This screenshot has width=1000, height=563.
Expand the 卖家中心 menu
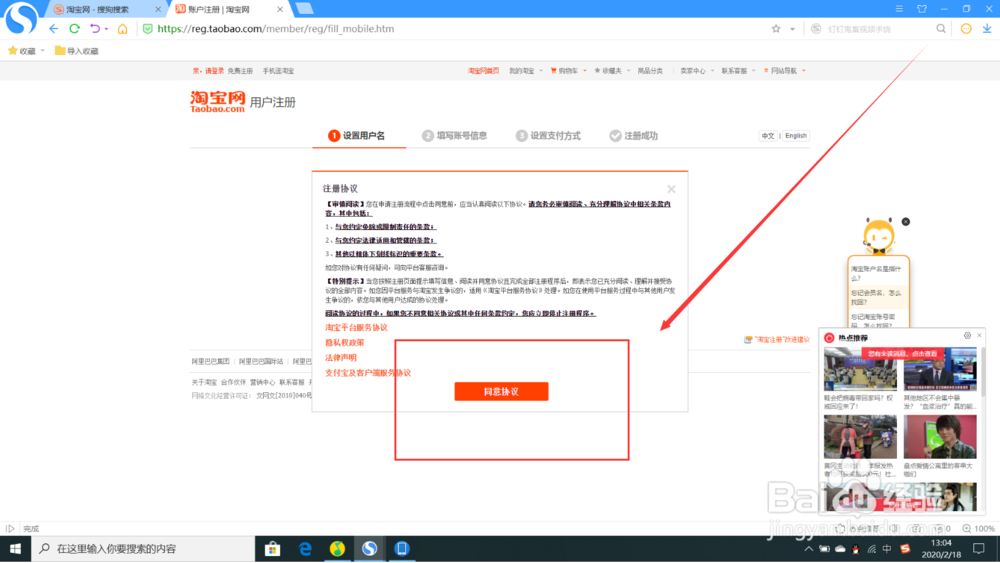point(696,71)
